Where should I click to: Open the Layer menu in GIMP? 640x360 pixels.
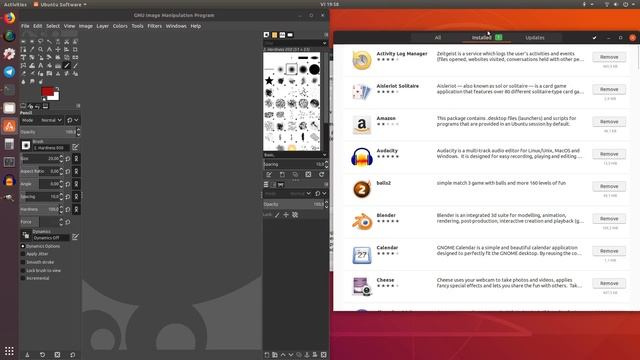(102, 26)
